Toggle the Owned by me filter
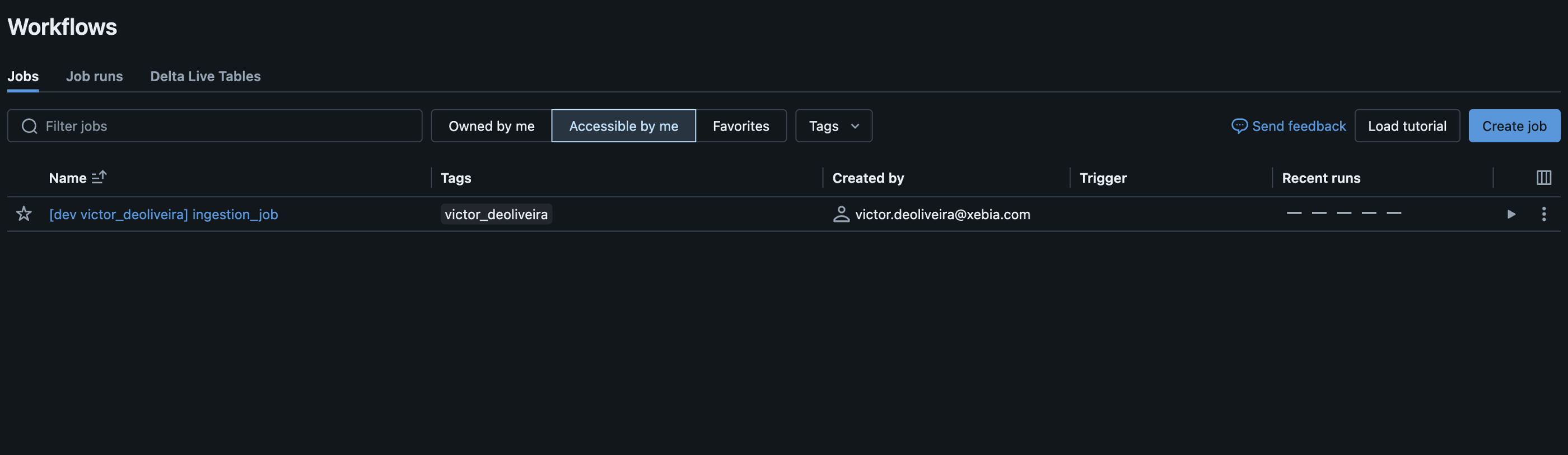This screenshot has width=1568, height=455. coord(491,126)
